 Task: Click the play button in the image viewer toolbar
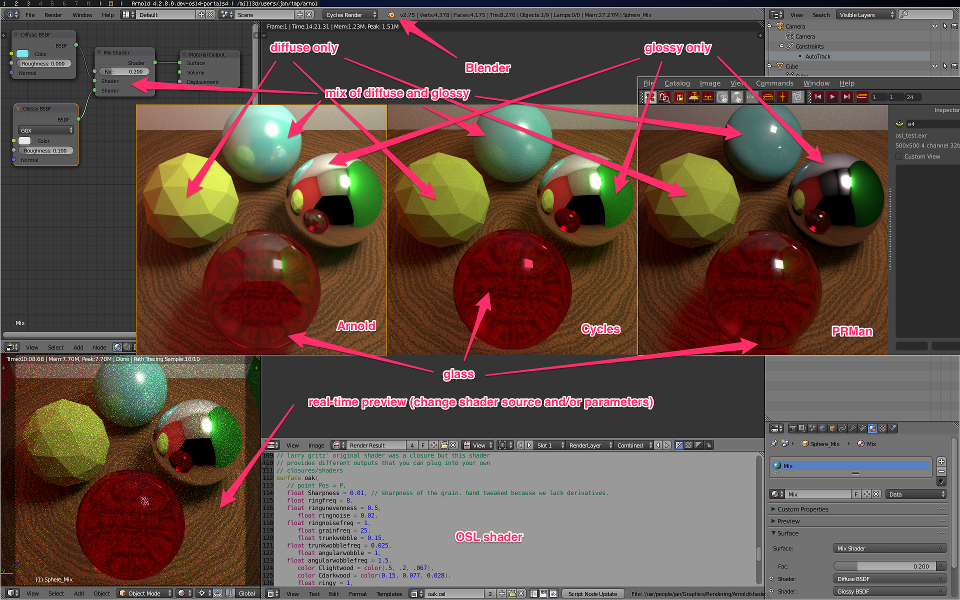(832, 97)
